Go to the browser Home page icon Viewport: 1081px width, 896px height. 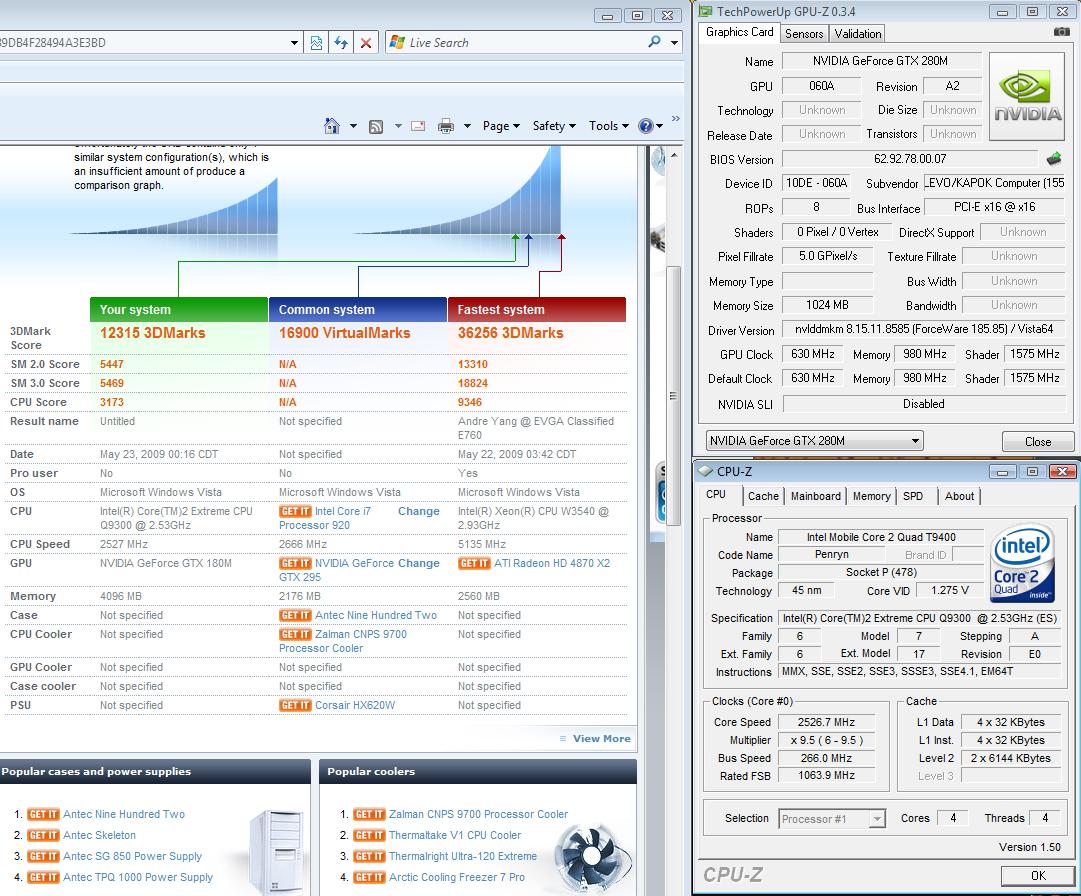pos(332,125)
